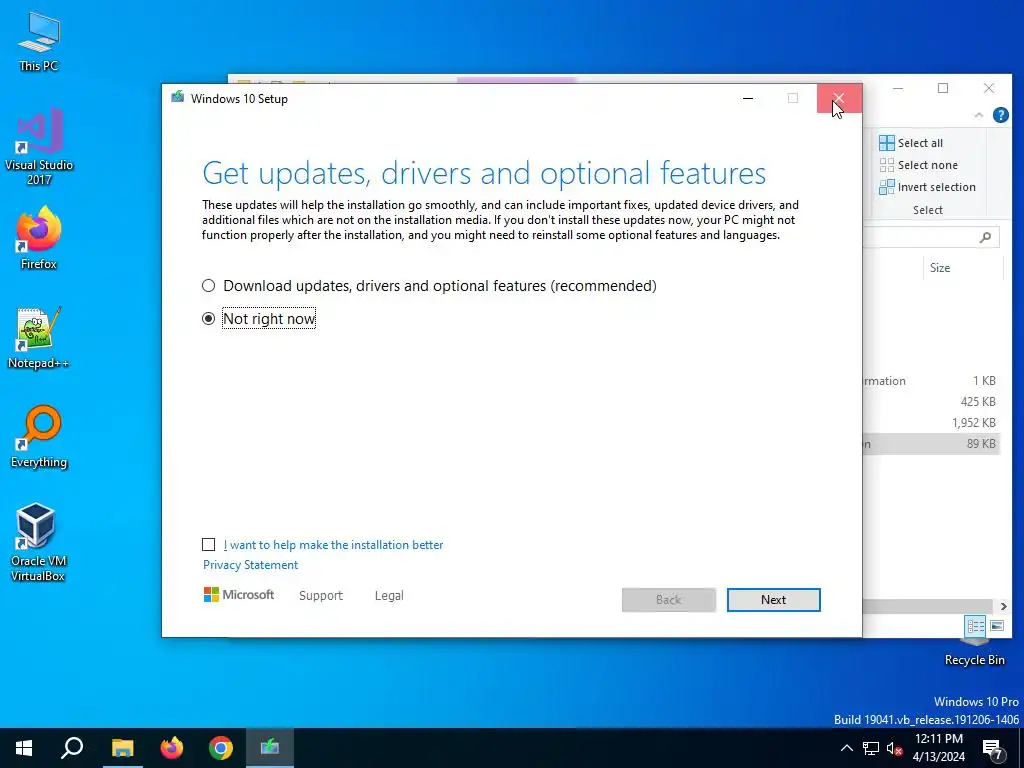The image size is (1024, 768).
Task: Open This PC desktop icon
Action: click(39, 41)
